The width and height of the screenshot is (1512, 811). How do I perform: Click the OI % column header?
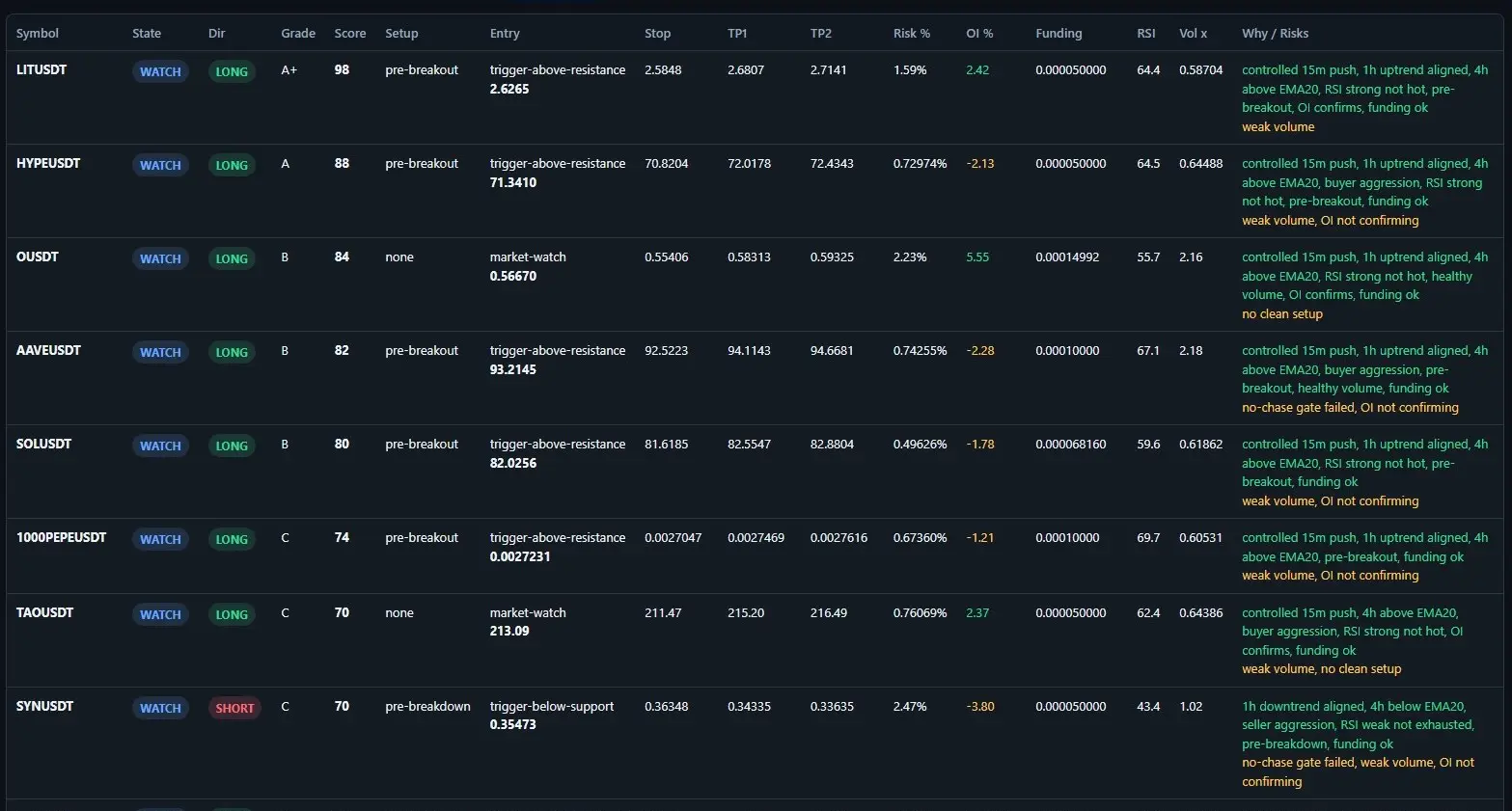979,33
